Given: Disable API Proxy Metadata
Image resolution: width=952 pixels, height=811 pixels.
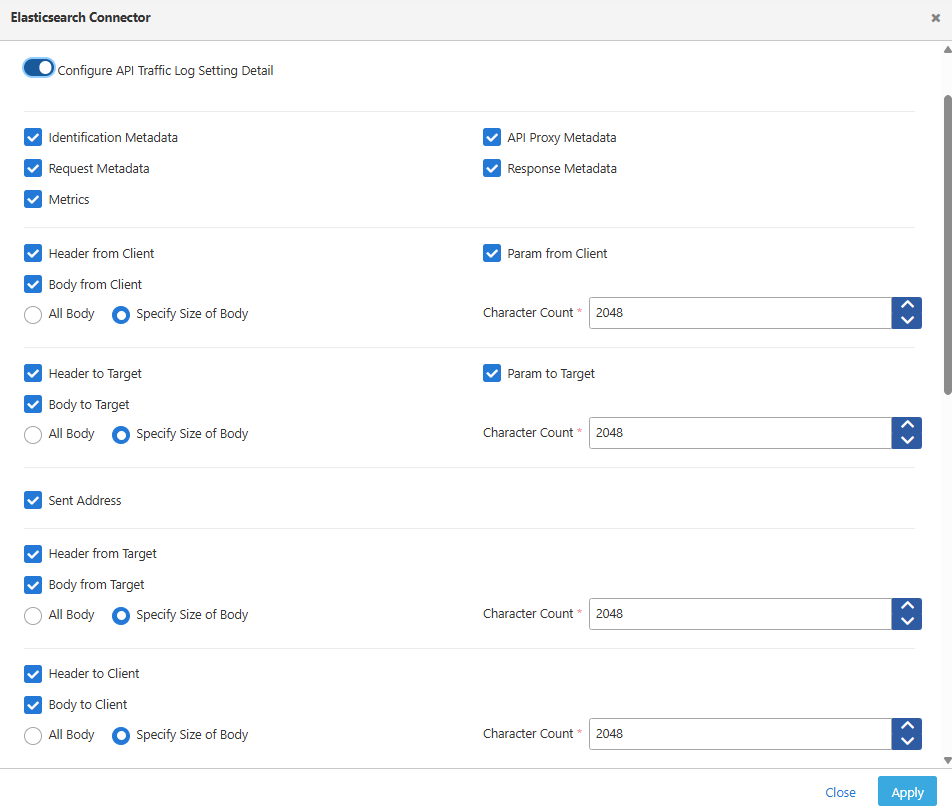Looking at the screenshot, I should pyautogui.click(x=492, y=137).
